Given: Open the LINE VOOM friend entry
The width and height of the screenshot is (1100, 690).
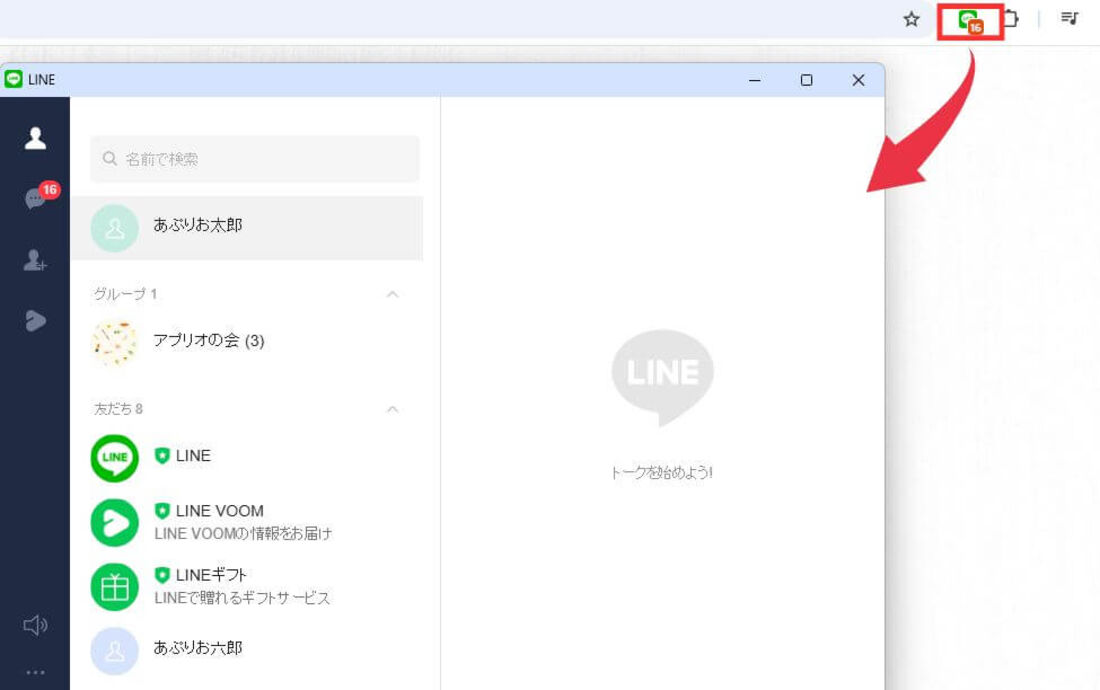Looking at the screenshot, I should 247,522.
